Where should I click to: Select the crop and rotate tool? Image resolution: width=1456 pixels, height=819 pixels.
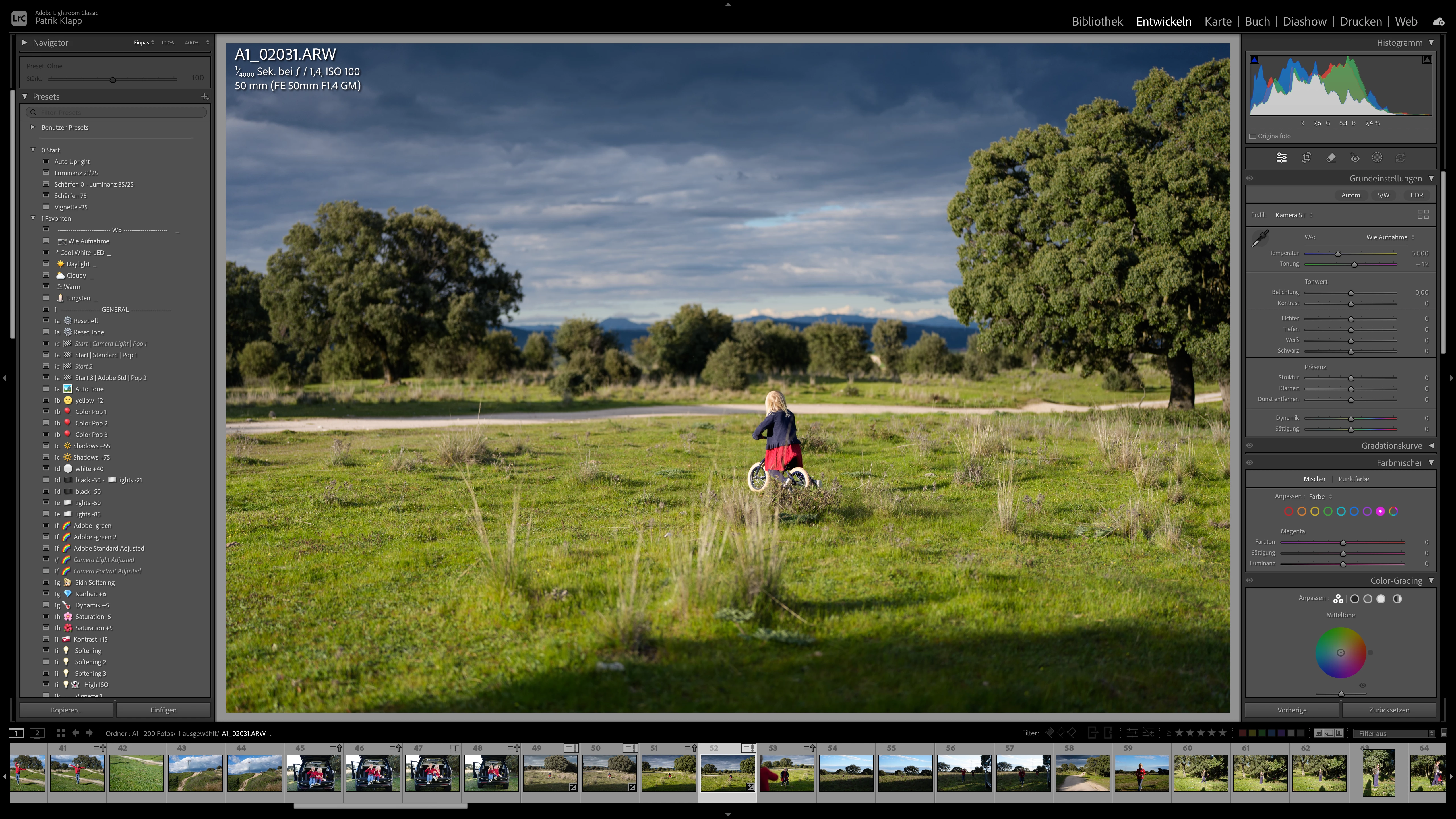[x=1306, y=158]
